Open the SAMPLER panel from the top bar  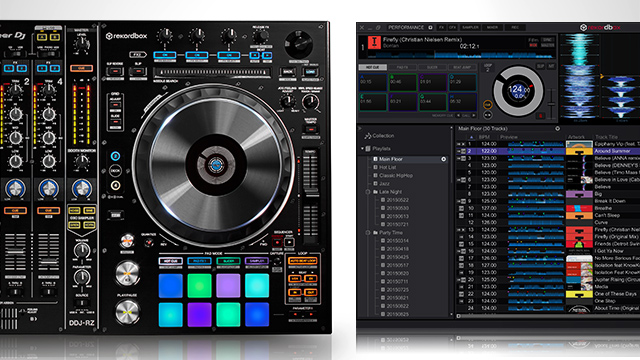[470, 27]
